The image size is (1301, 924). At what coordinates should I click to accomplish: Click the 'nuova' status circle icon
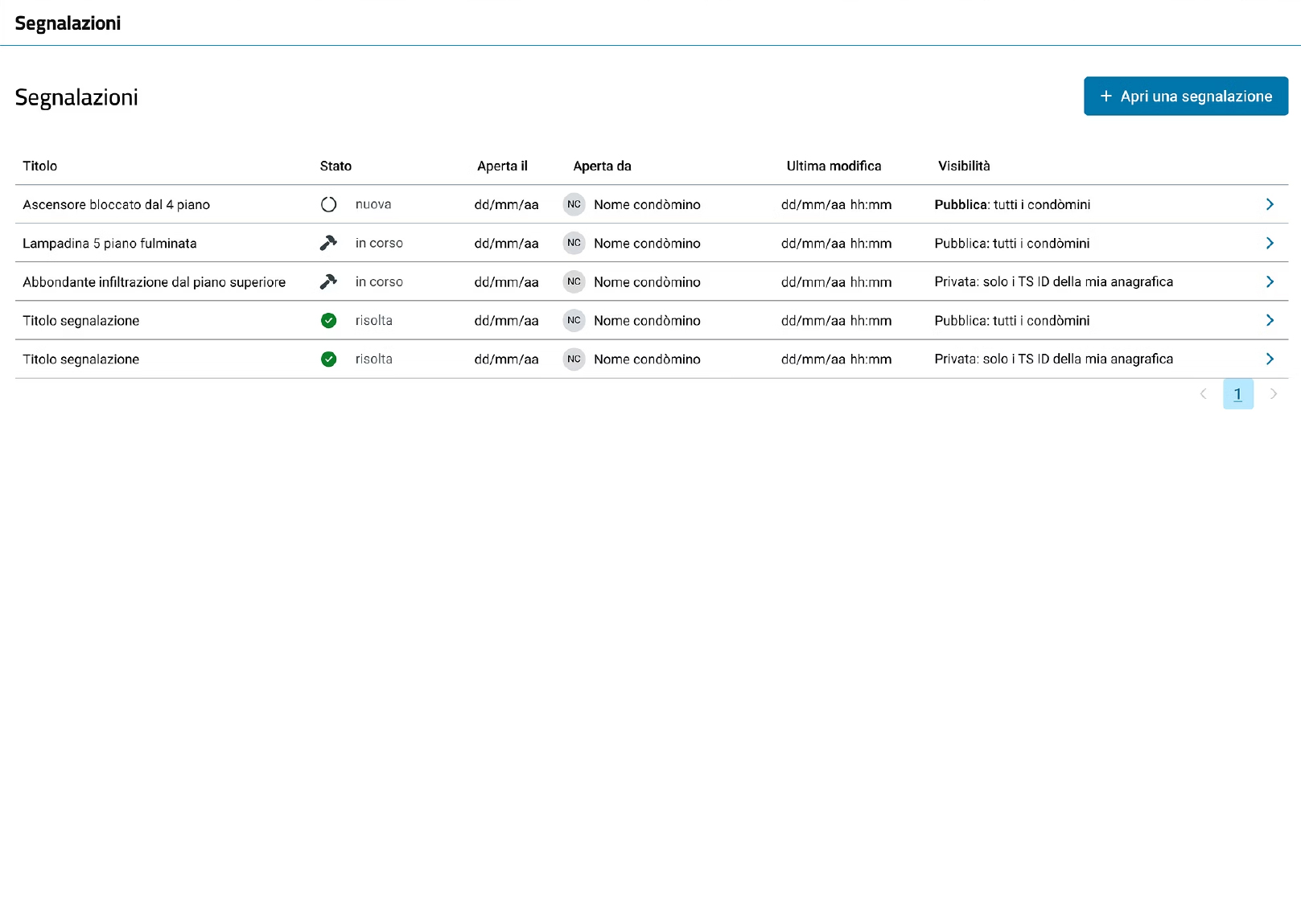pyautogui.click(x=328, y=204)
